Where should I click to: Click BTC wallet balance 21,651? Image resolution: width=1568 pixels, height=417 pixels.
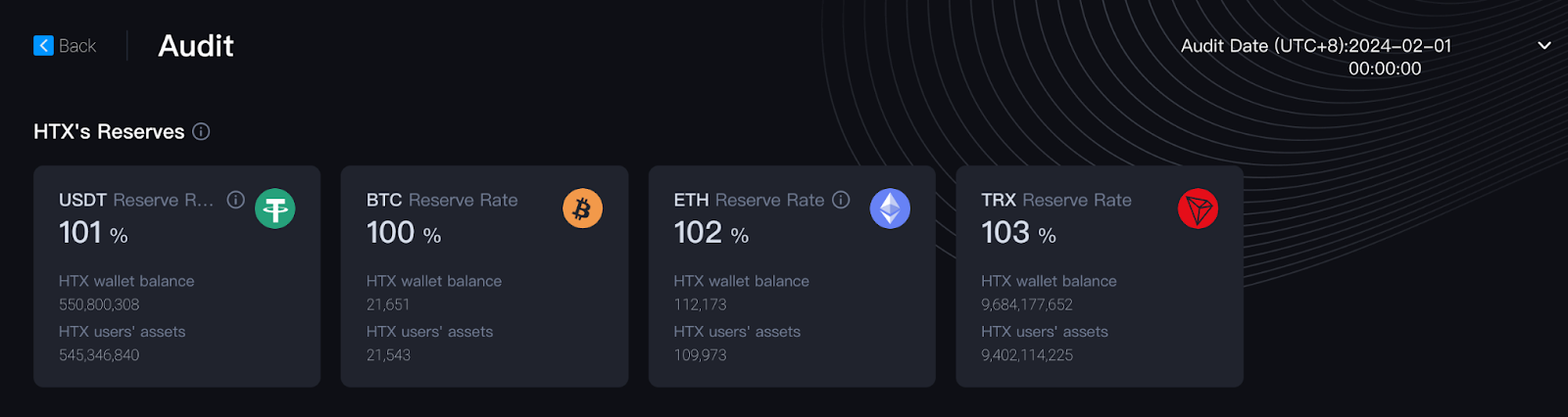[x=388, y=304]
